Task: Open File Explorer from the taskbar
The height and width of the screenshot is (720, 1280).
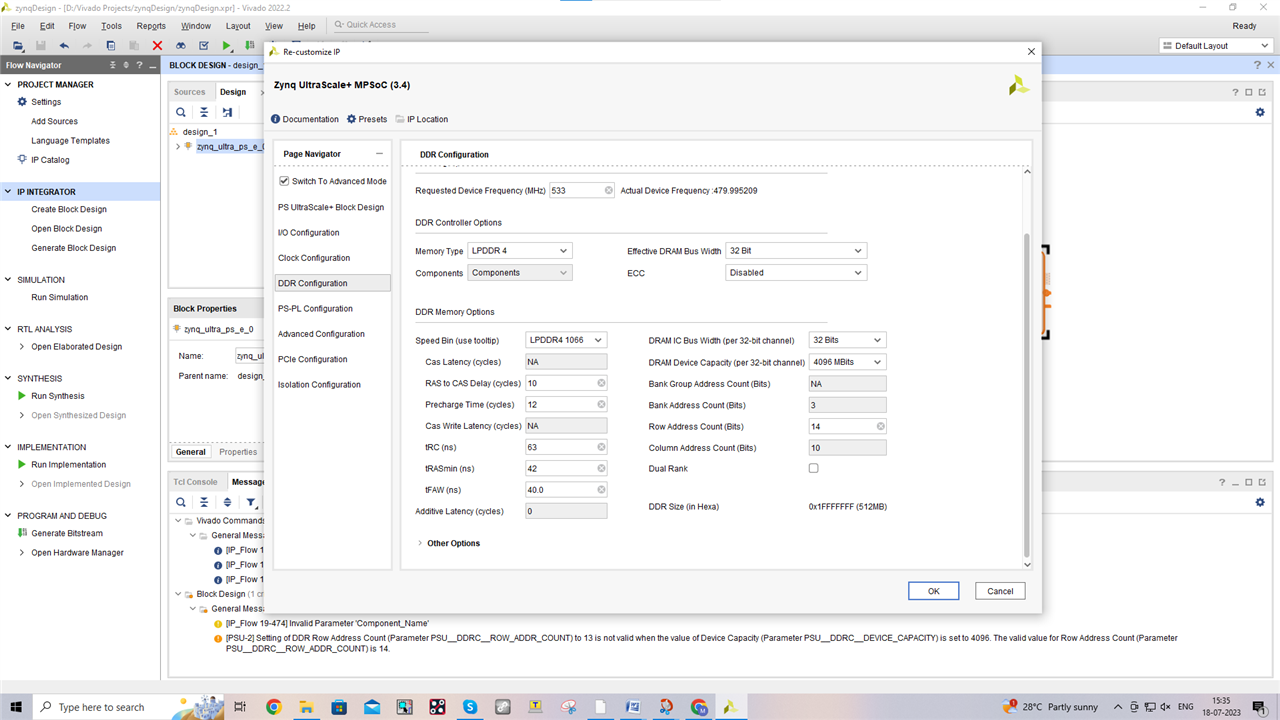Action: pyautogui.click(x=306, y=707)
